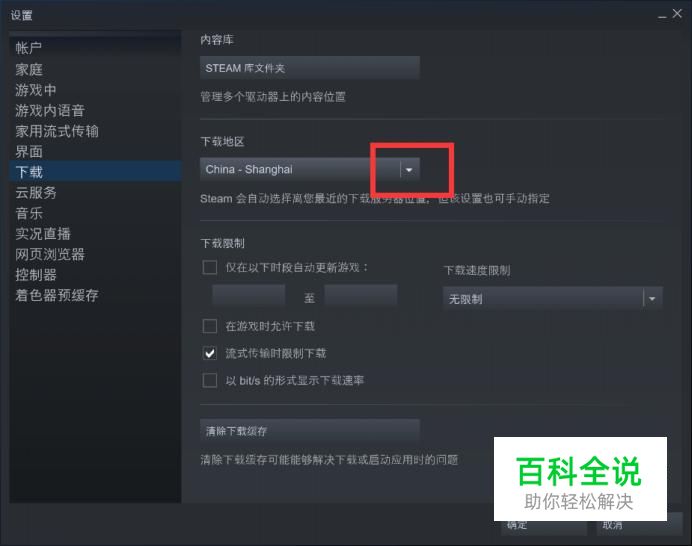This screenshot has width=692, height=546.
Task: Click the STEAM 库文件夹 button
Action: coord(309,68)
